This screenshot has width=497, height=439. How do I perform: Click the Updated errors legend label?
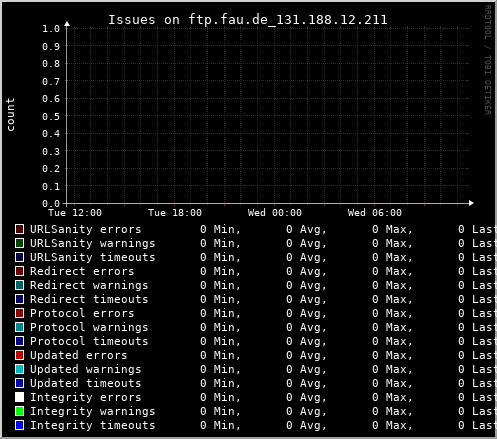point(79,355)
